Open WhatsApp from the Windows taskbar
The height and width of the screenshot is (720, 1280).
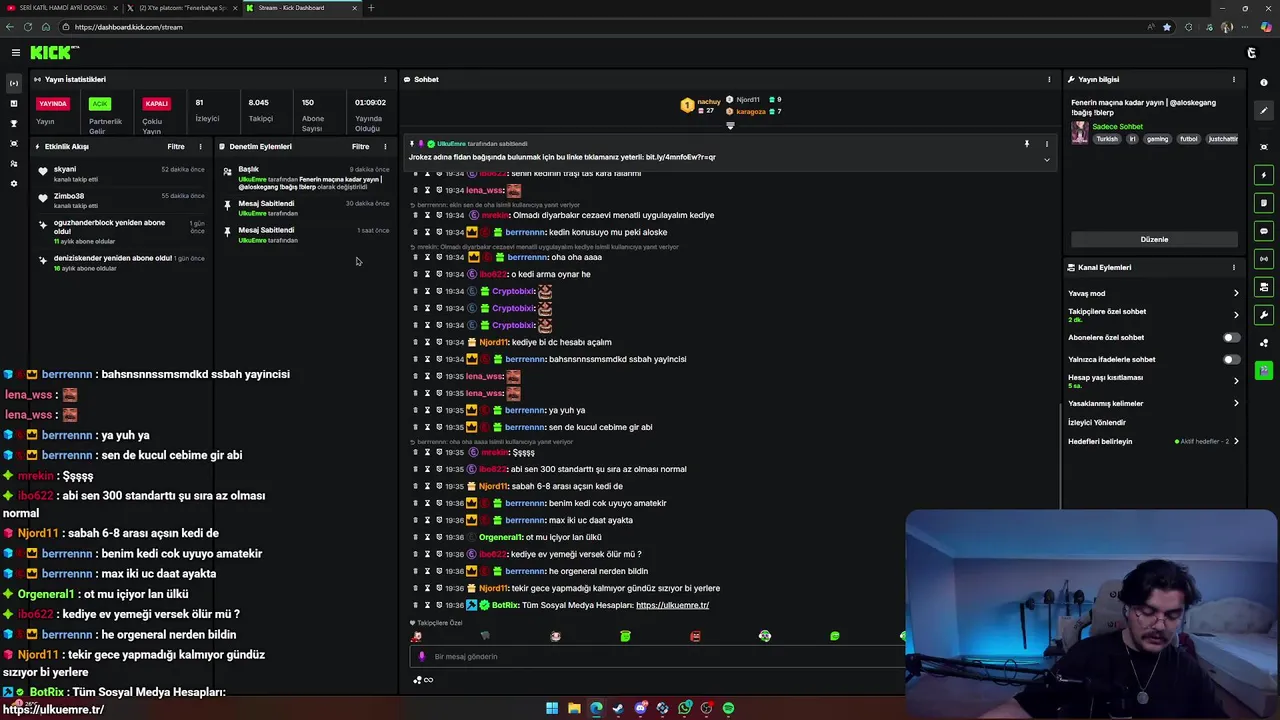point(684,708)
